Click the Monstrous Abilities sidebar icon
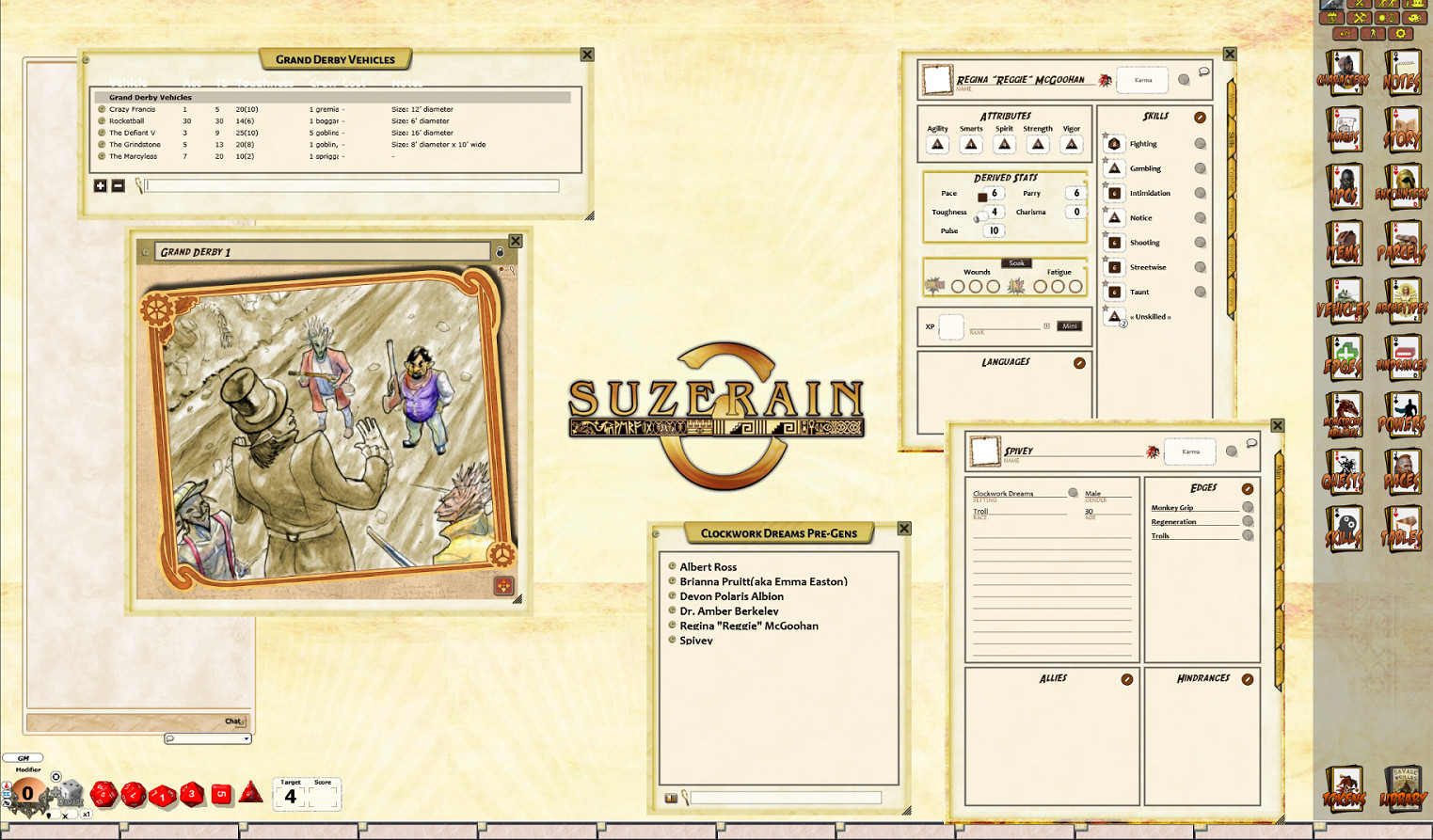 pos(1343,416)
